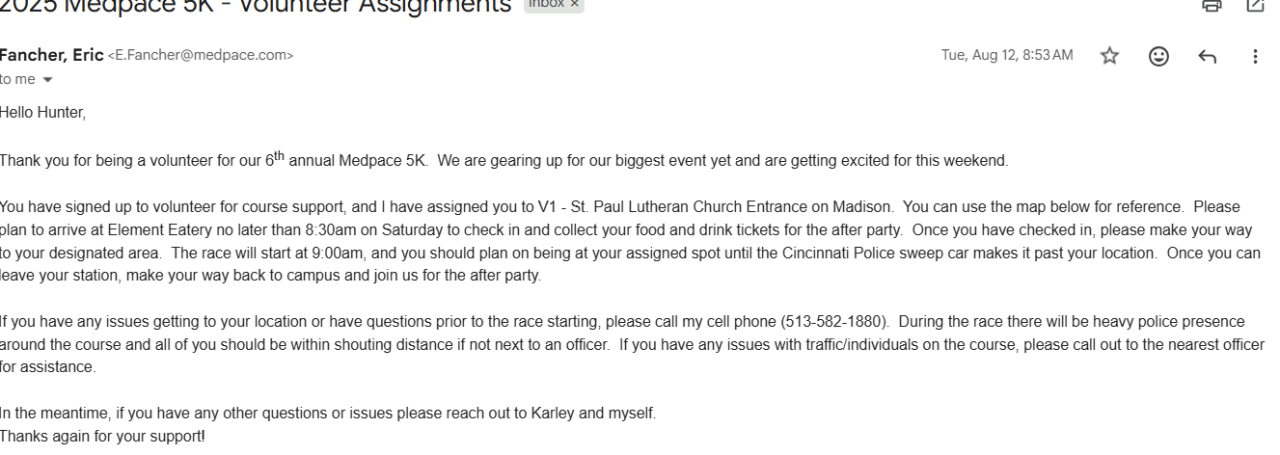
Task: Click the "Hello Hunter," greeting line
Action: point(43,118)
